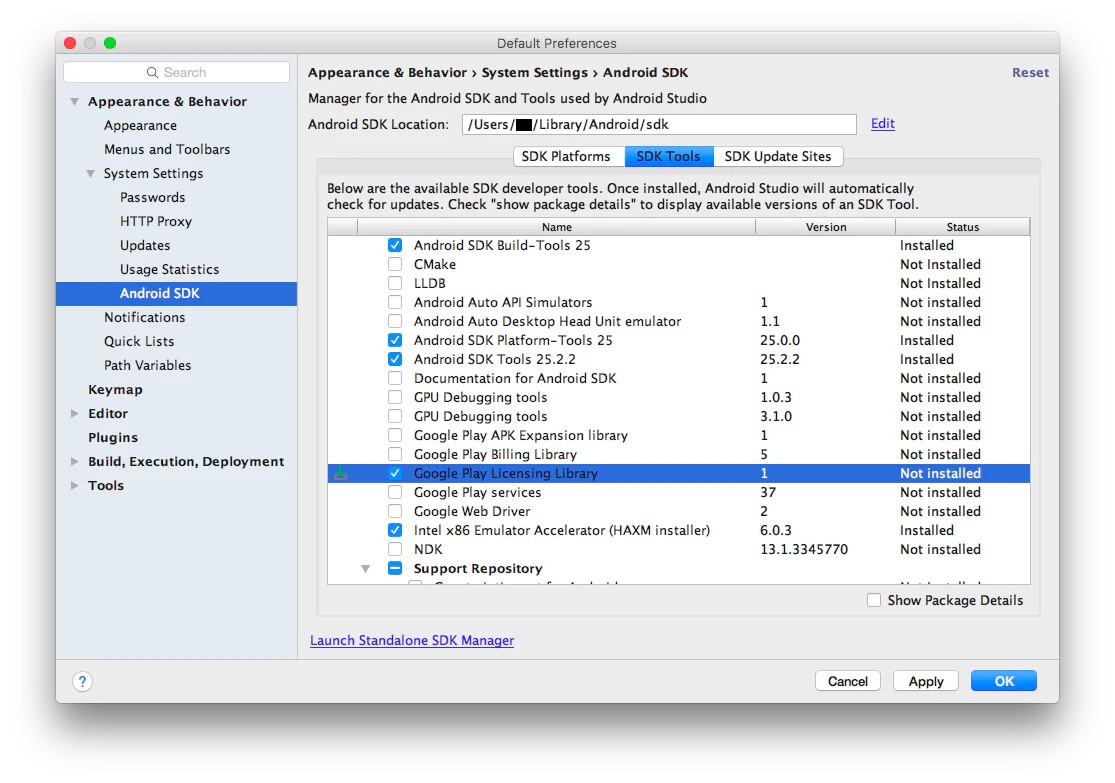Viewport: 1115px width, 783px height.
Task: Expand Build, Execution, Deployment section
Action: pos(75,462)
